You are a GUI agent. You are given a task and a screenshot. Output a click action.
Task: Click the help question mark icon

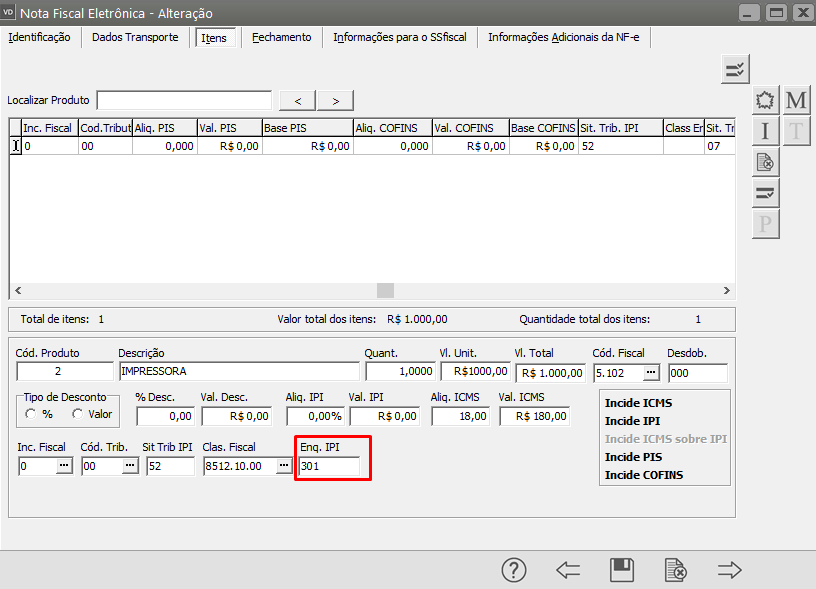pos(514,570)
